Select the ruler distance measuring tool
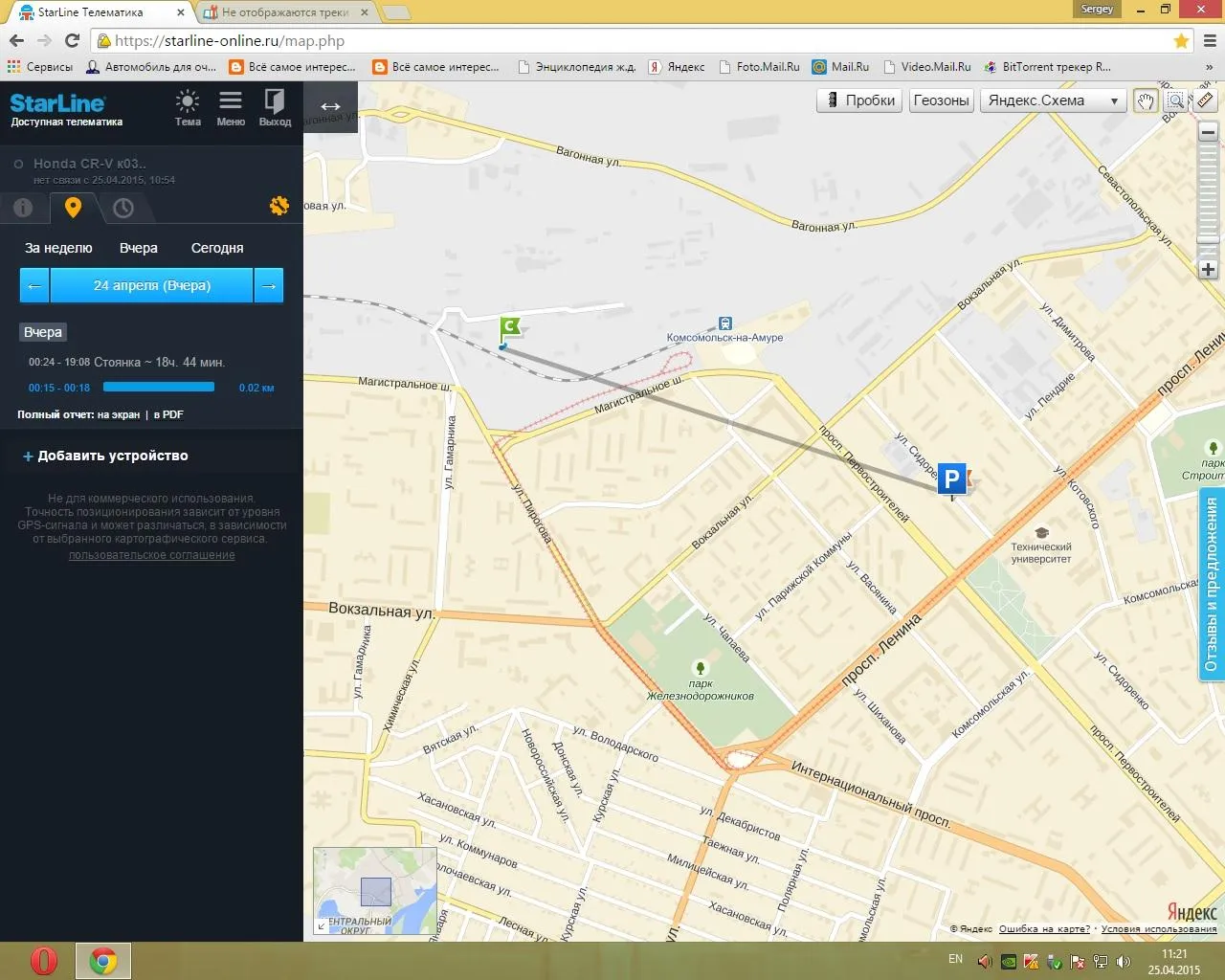Image resolution: width=1225 pixels, height=980 pixels. click(1206, 100)
